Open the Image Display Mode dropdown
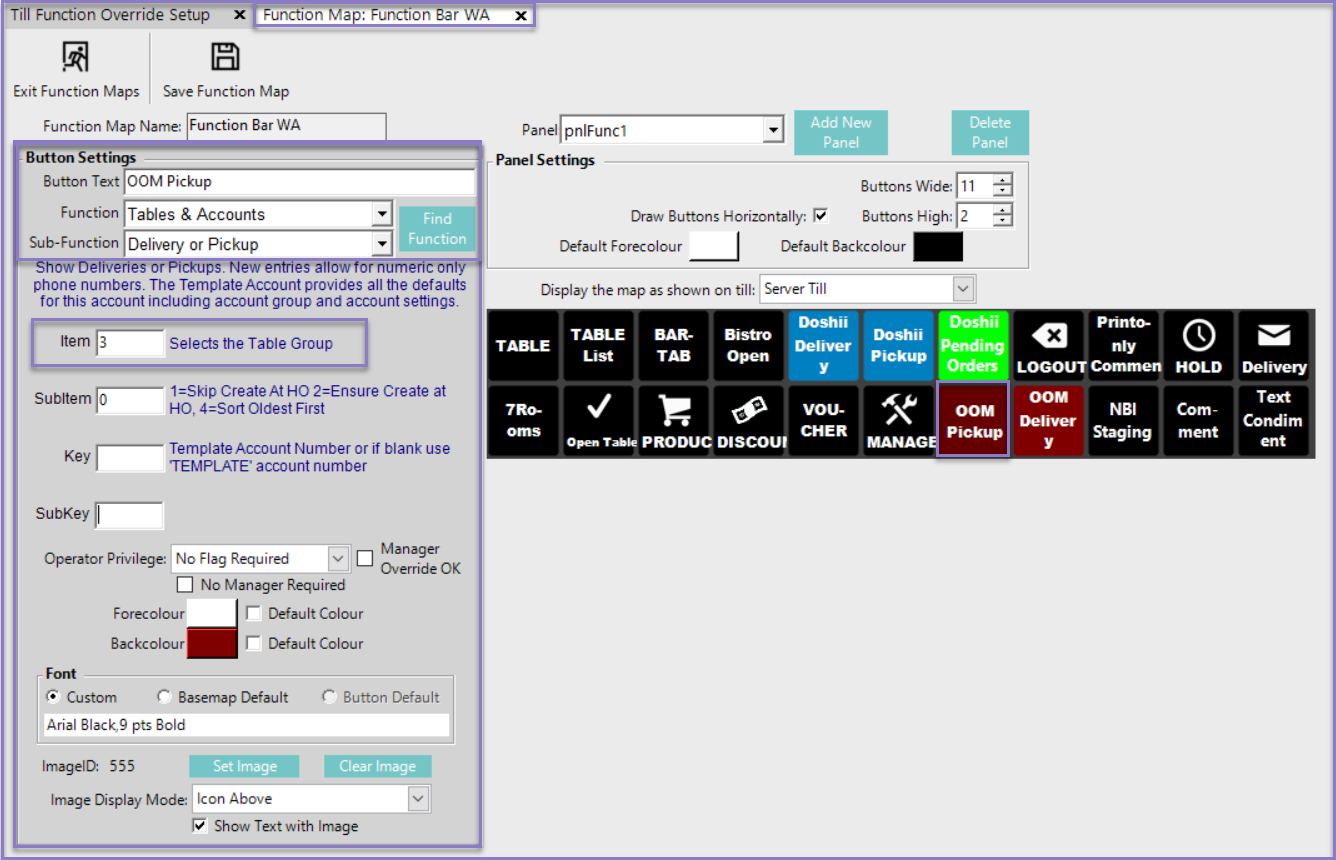 pyautogui.click(x=418, y=799)
